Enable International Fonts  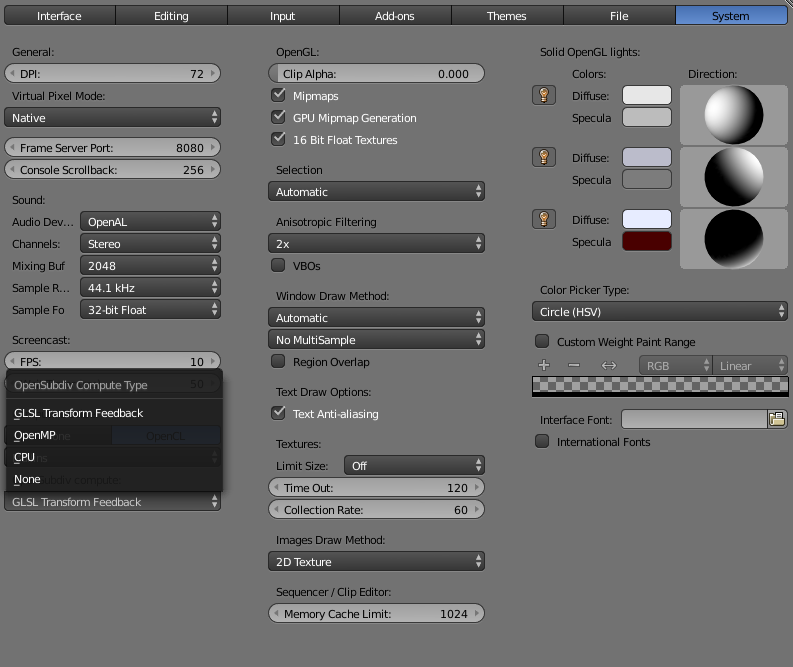point(542,441)
